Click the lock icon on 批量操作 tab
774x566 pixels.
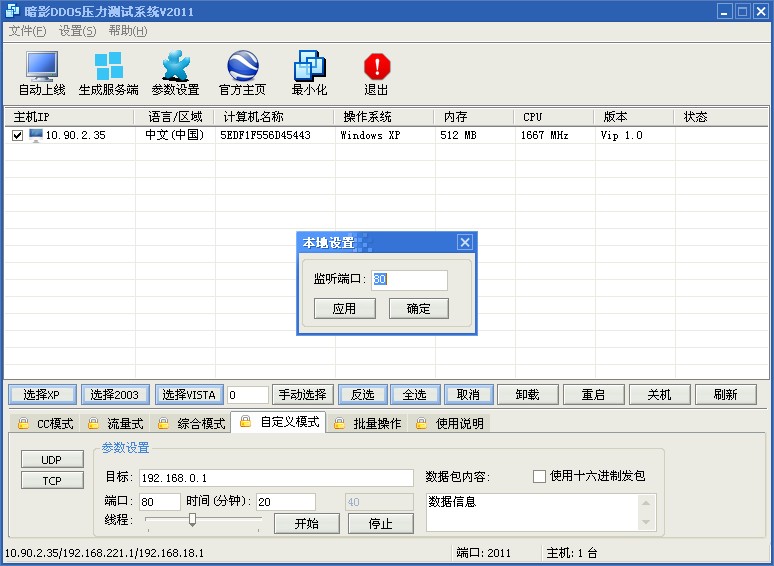click(339, 423)
